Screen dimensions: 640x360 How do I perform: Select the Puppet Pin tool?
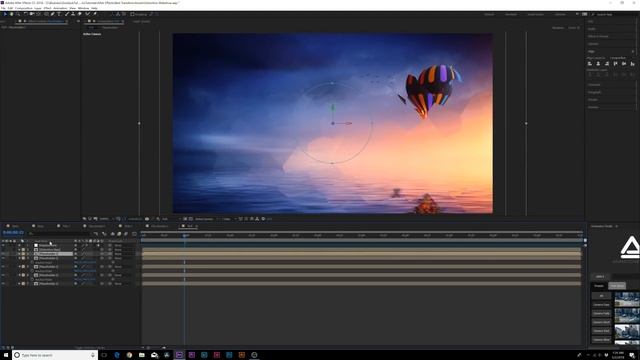95,14
